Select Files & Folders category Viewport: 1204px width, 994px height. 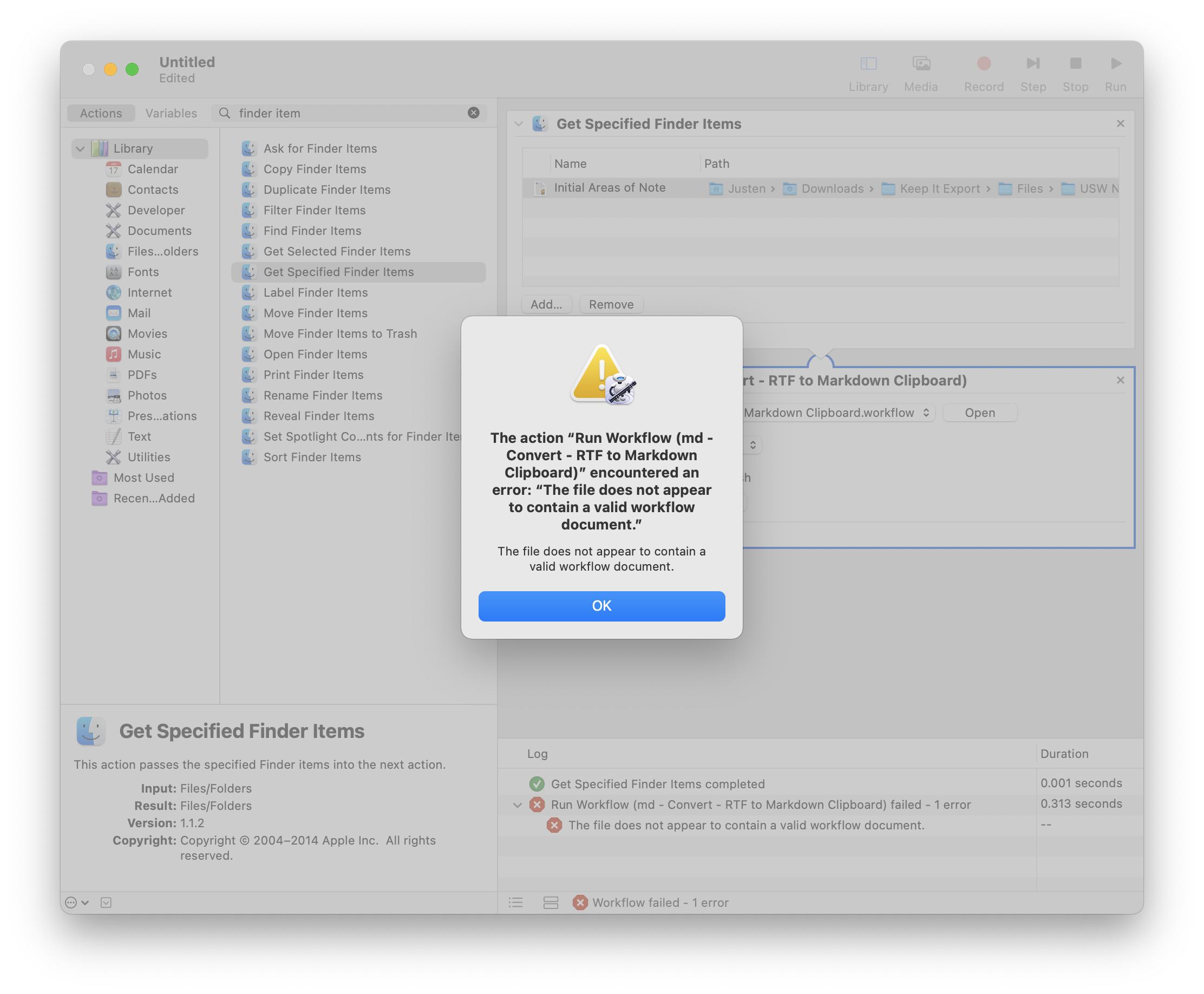pos(162,251)
